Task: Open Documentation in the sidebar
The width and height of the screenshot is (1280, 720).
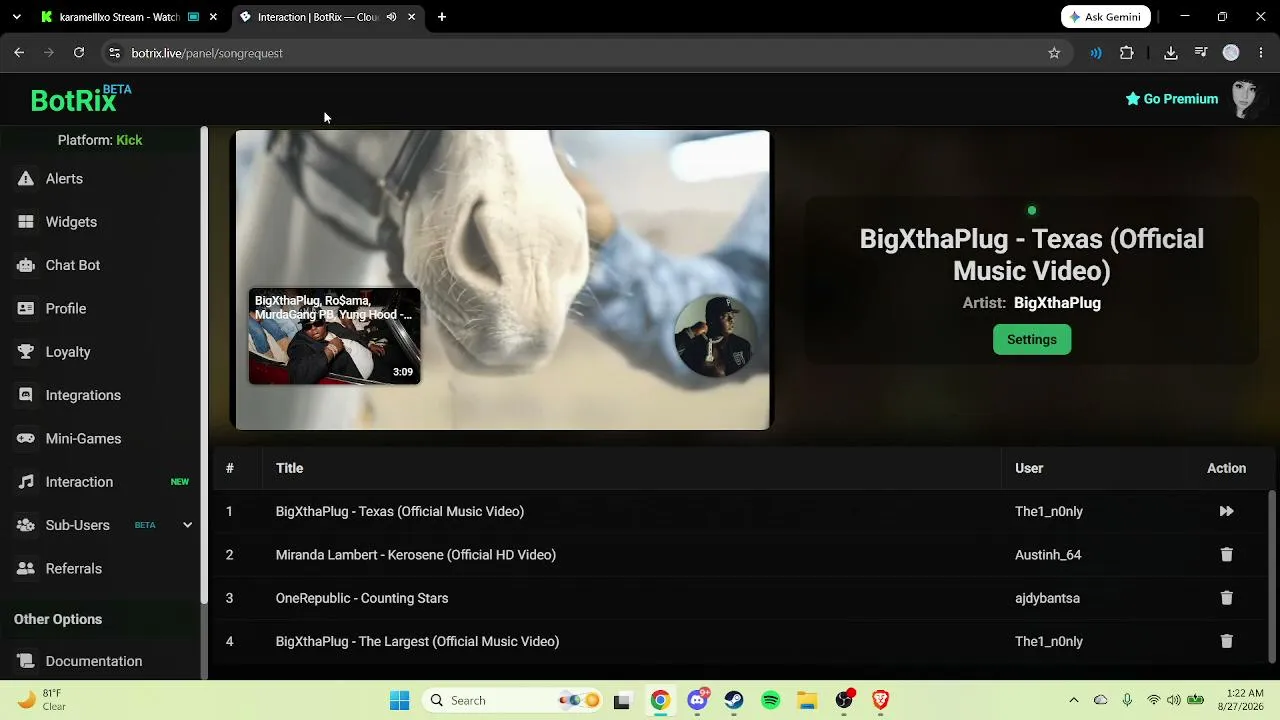Action: [94, 661]
